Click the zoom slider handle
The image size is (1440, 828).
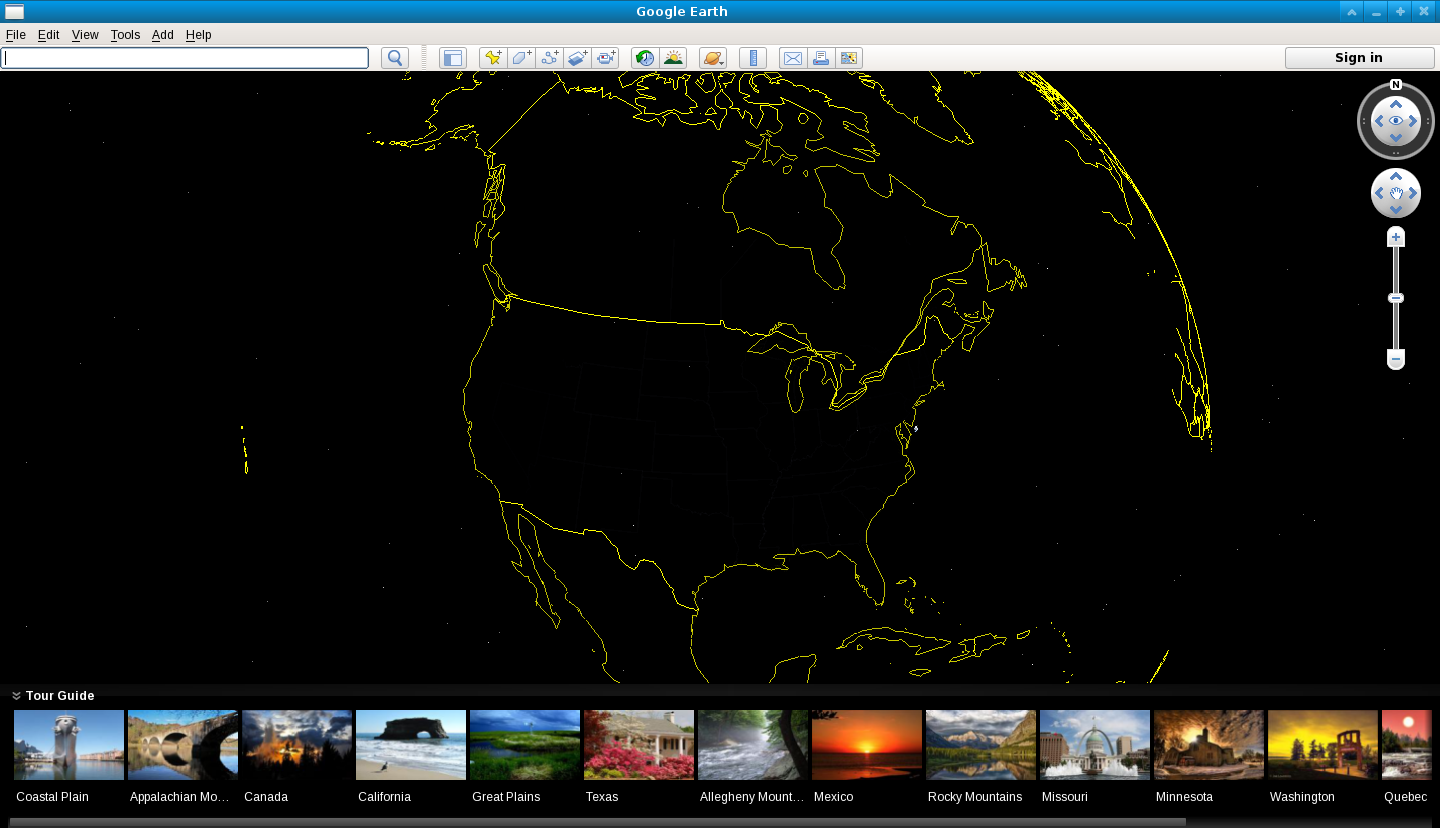(x=1396, y=298)
